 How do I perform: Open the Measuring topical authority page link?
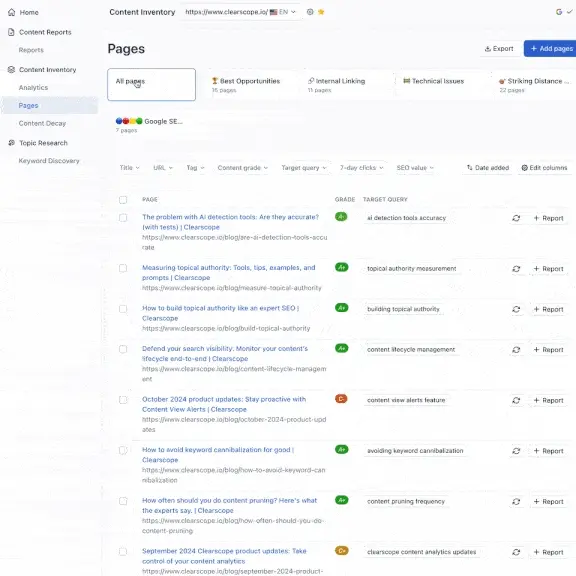point(228,273)
